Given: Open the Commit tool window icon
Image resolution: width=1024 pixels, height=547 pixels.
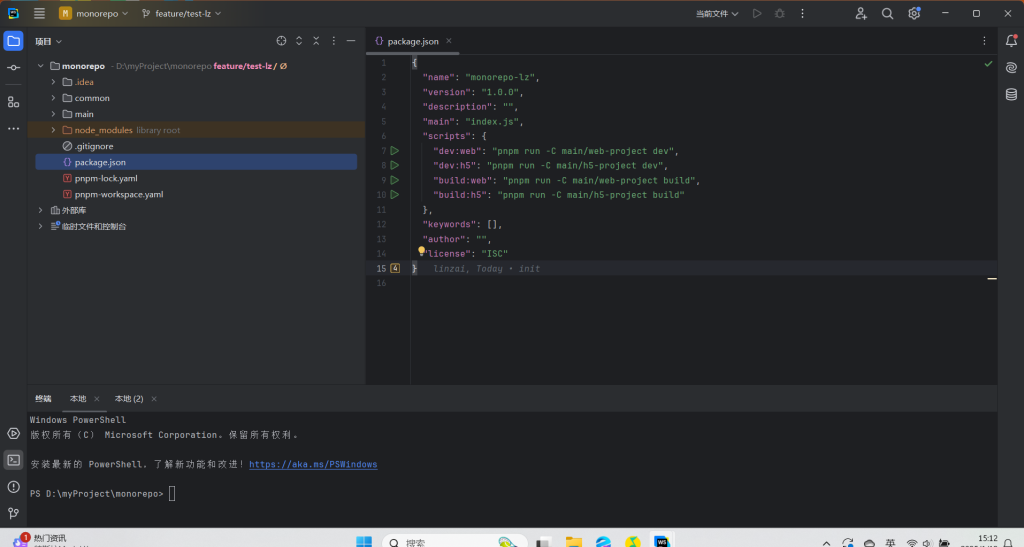Looking at the screenshot, I should [x=13, y=68].
